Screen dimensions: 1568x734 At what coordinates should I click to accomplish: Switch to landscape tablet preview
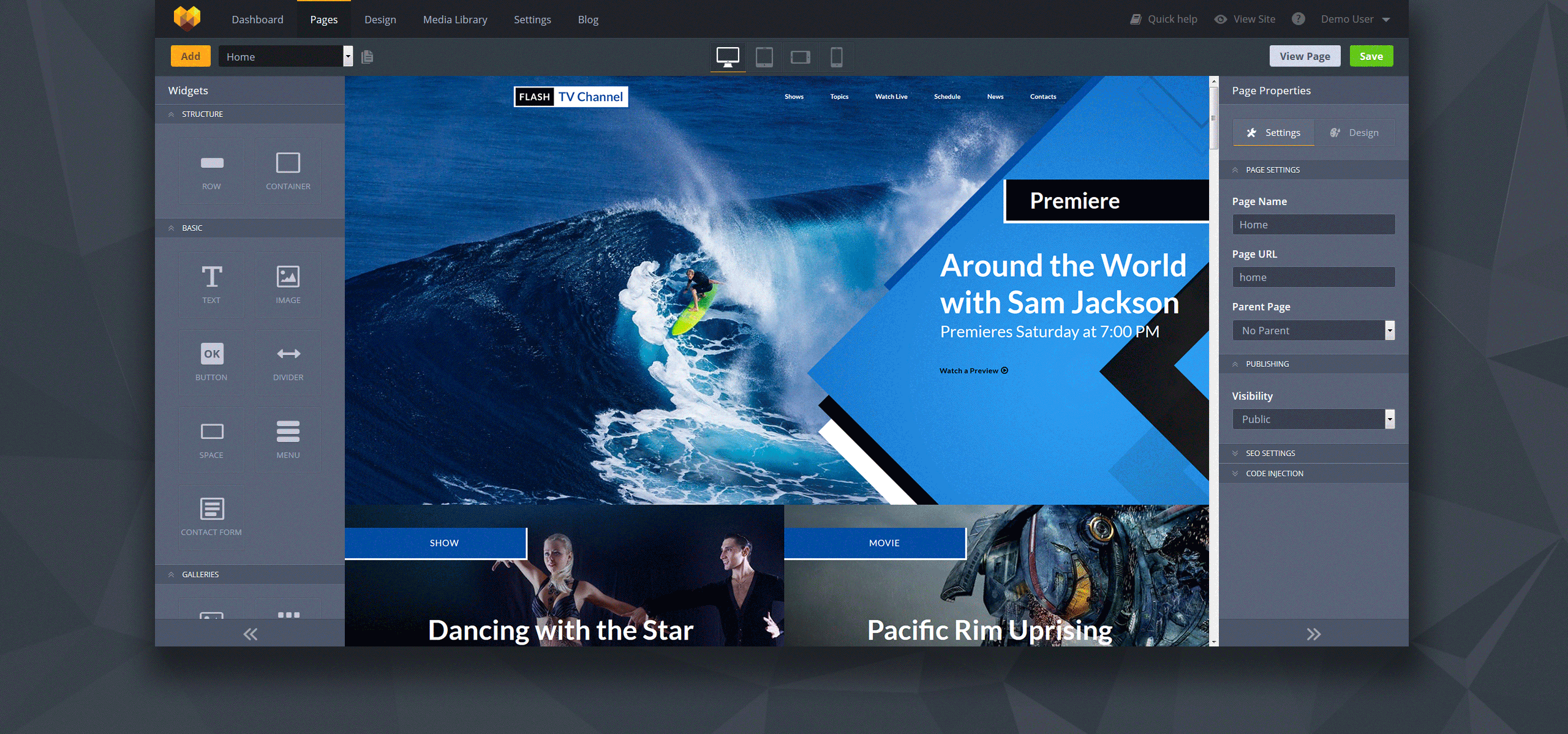[800, 57]
